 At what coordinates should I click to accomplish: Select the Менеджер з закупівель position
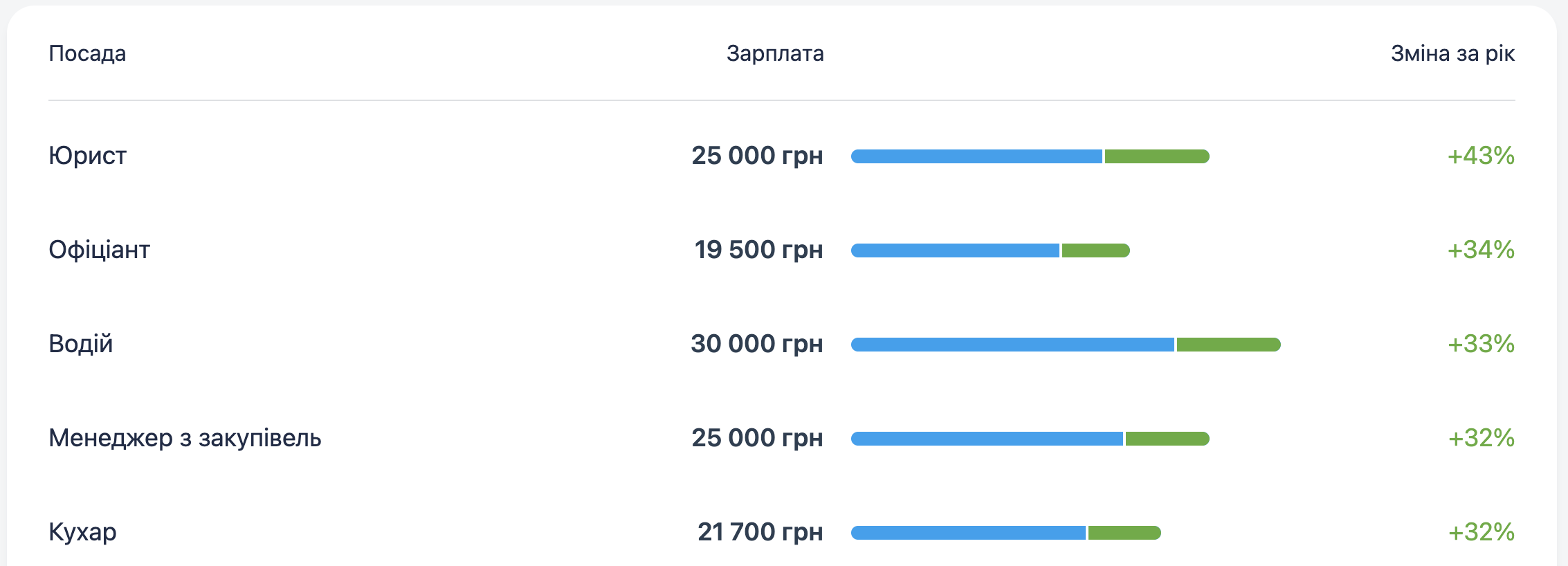point(782,438)
